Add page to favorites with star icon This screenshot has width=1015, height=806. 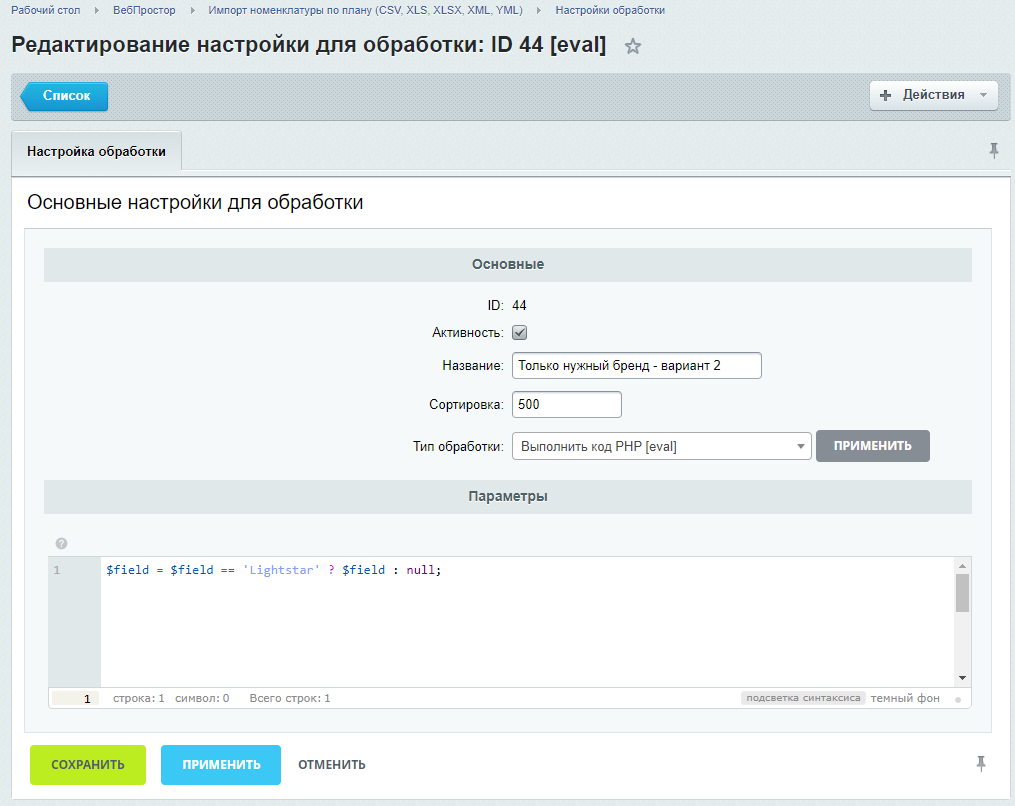click(632, 46)
